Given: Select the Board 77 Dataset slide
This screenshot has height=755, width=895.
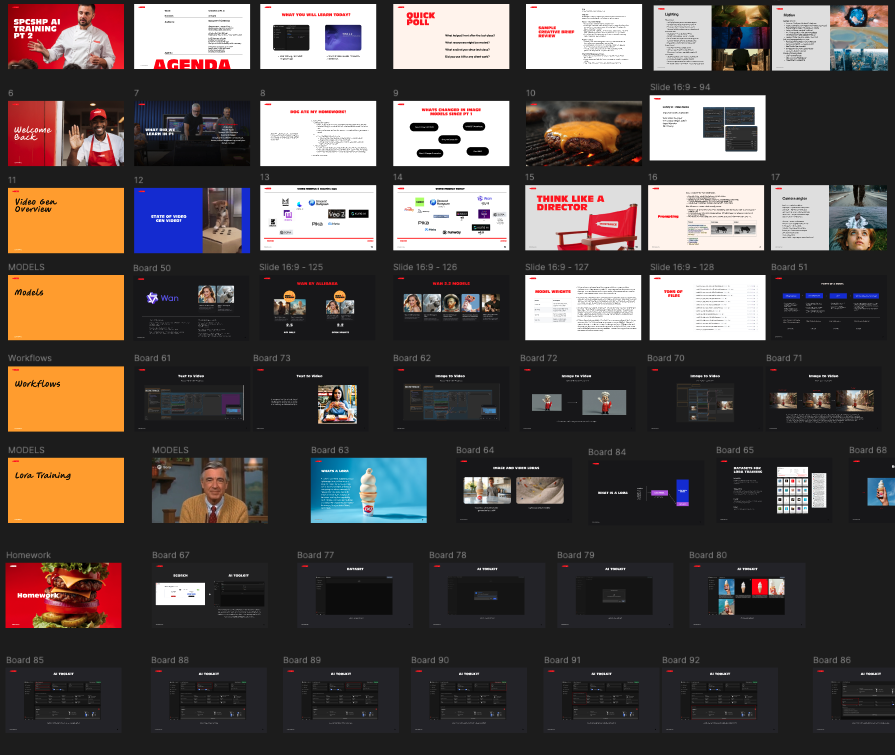Looking at the screenshot, I should (355, 595).
